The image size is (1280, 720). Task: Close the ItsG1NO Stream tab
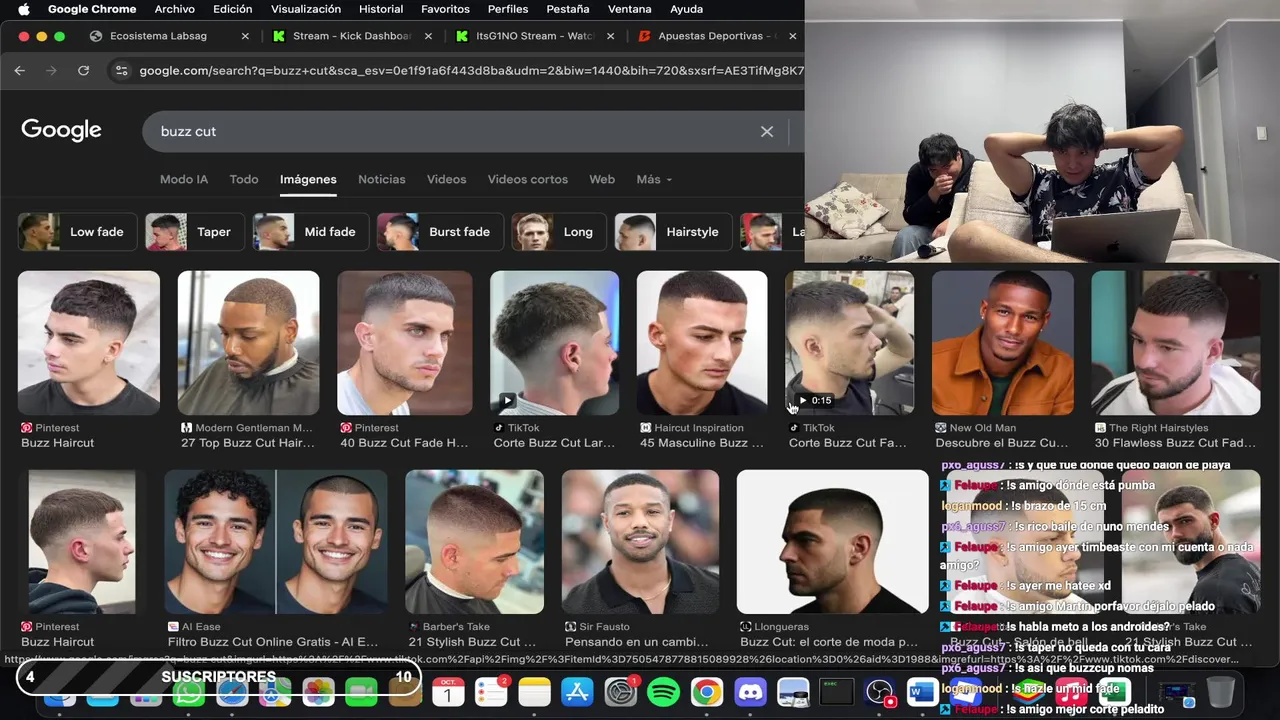(611, 36)
